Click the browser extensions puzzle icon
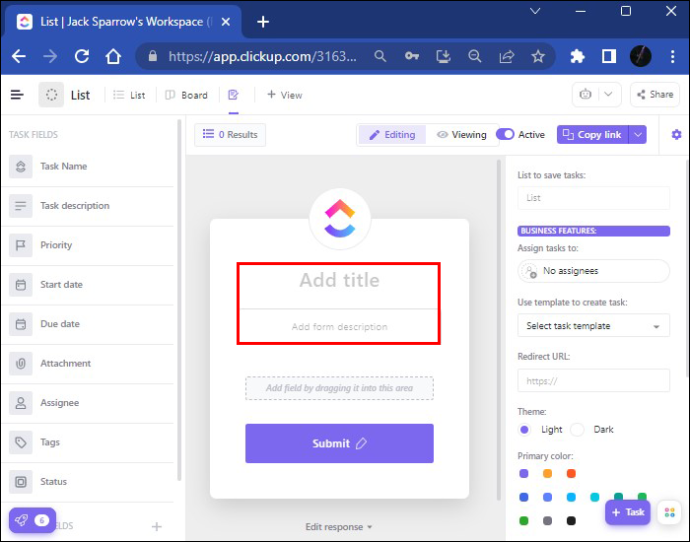Viewport: 690px width, 542px height. (577, 56)
